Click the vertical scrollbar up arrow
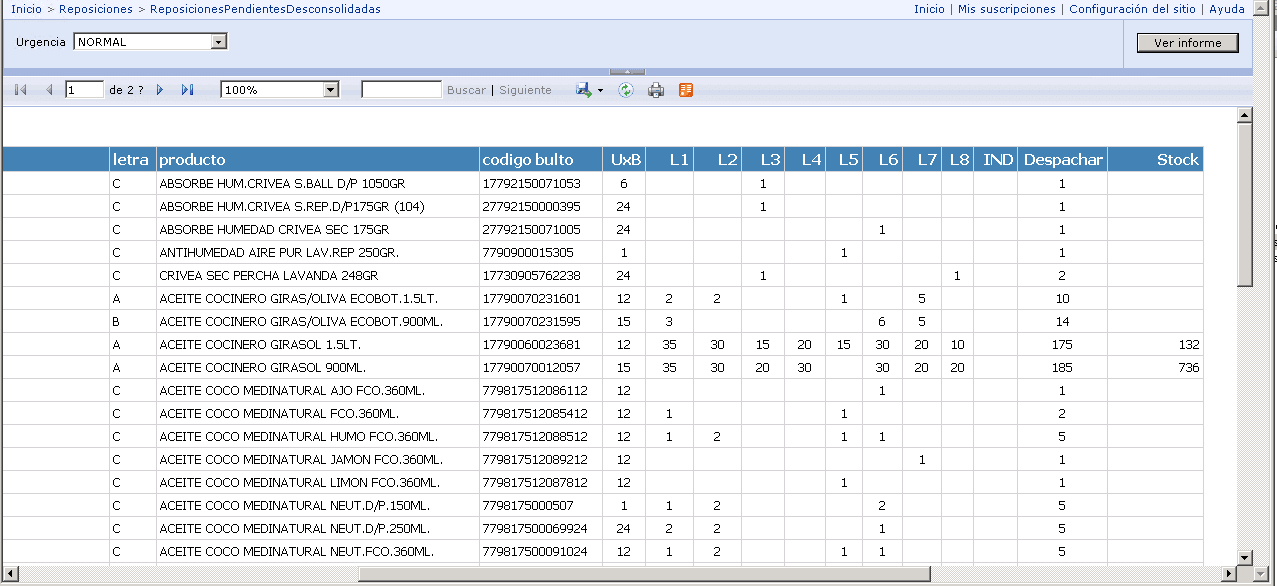 click(1245, 116)
